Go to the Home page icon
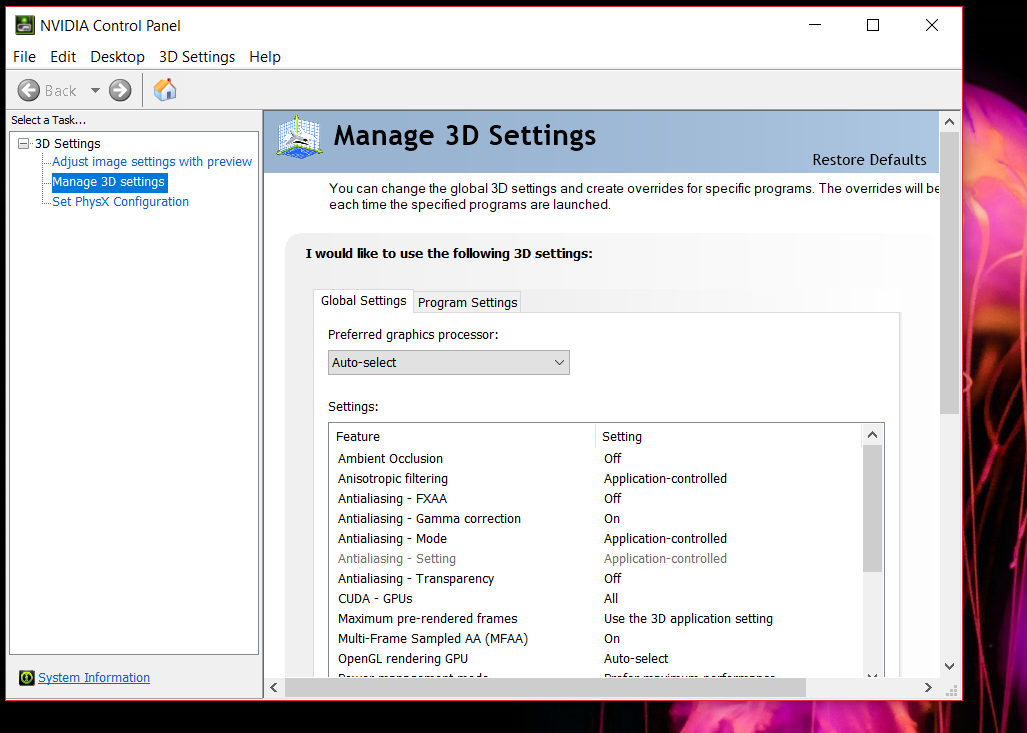The height and width of the screenshot is (733, 1027). point(165,90)
